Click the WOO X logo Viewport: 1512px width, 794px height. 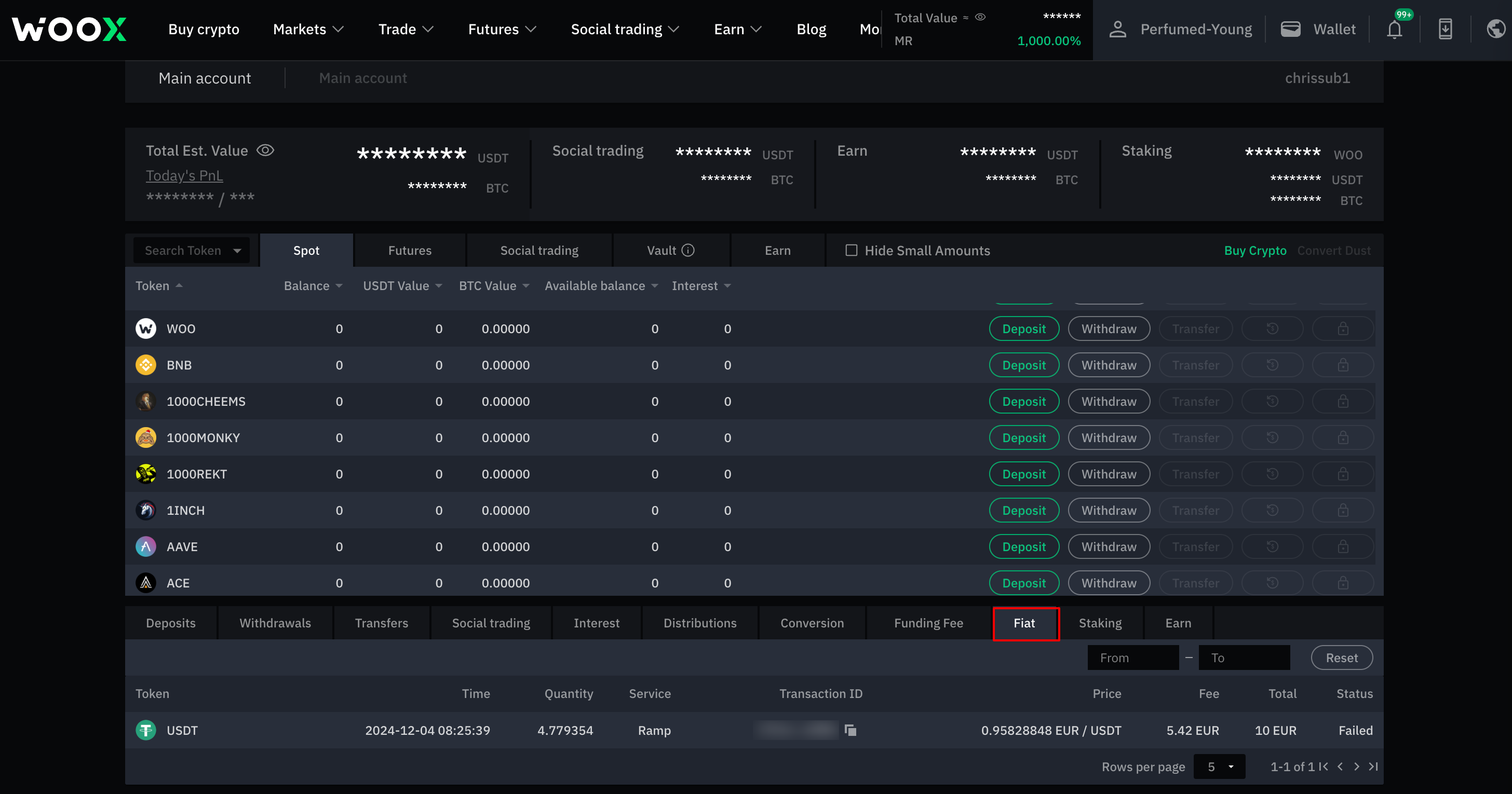click(69, 30)
